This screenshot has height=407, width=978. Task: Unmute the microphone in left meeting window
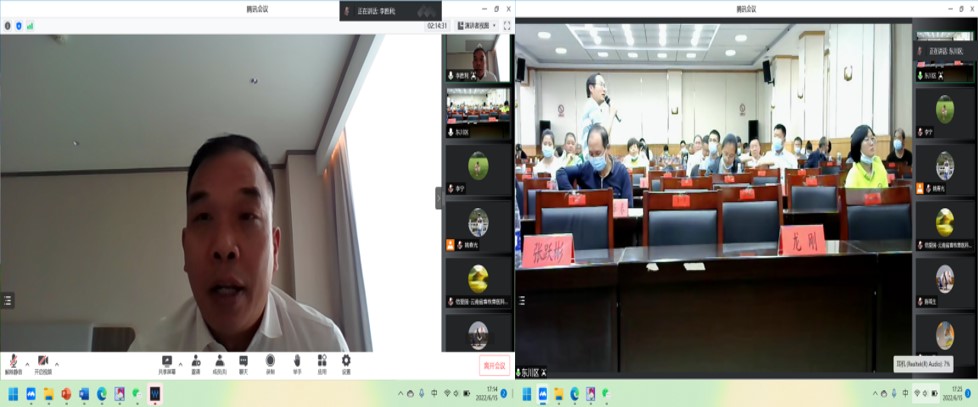12,364
